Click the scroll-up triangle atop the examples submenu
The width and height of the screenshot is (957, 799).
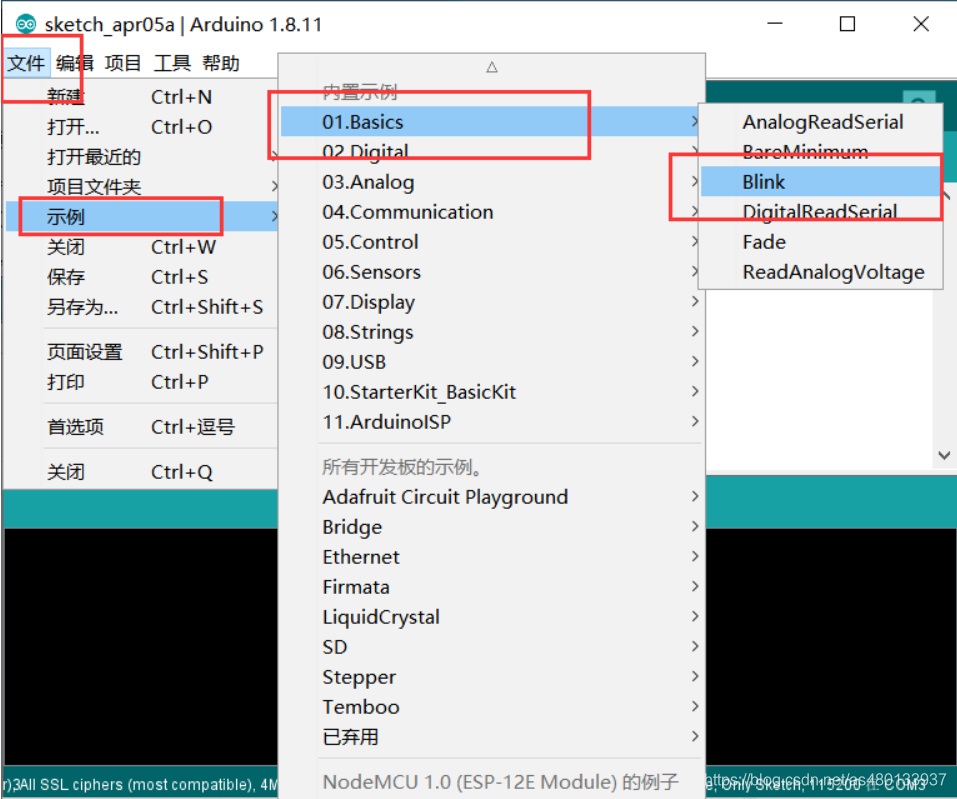tap(491, 67)
